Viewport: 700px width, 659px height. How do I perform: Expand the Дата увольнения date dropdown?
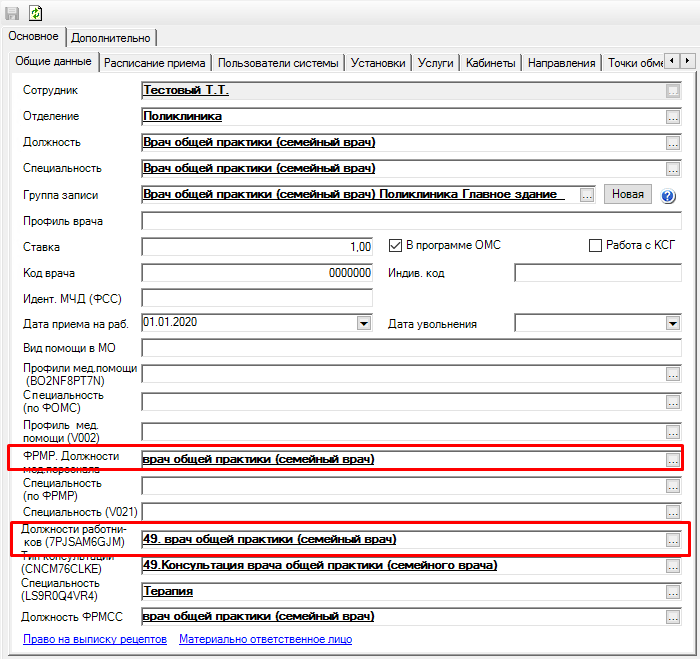pos(673,323)
